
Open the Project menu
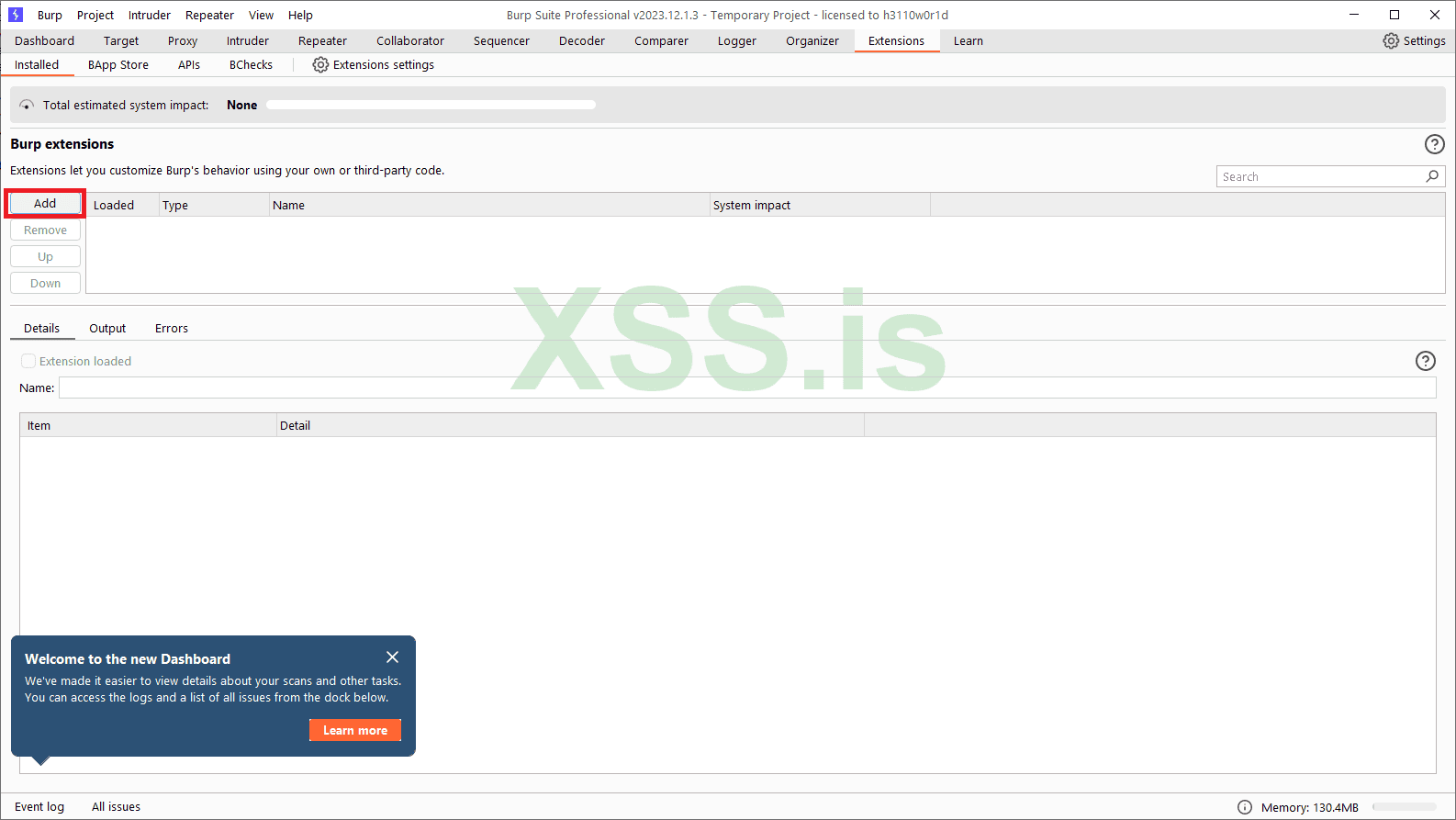[95, 15]
